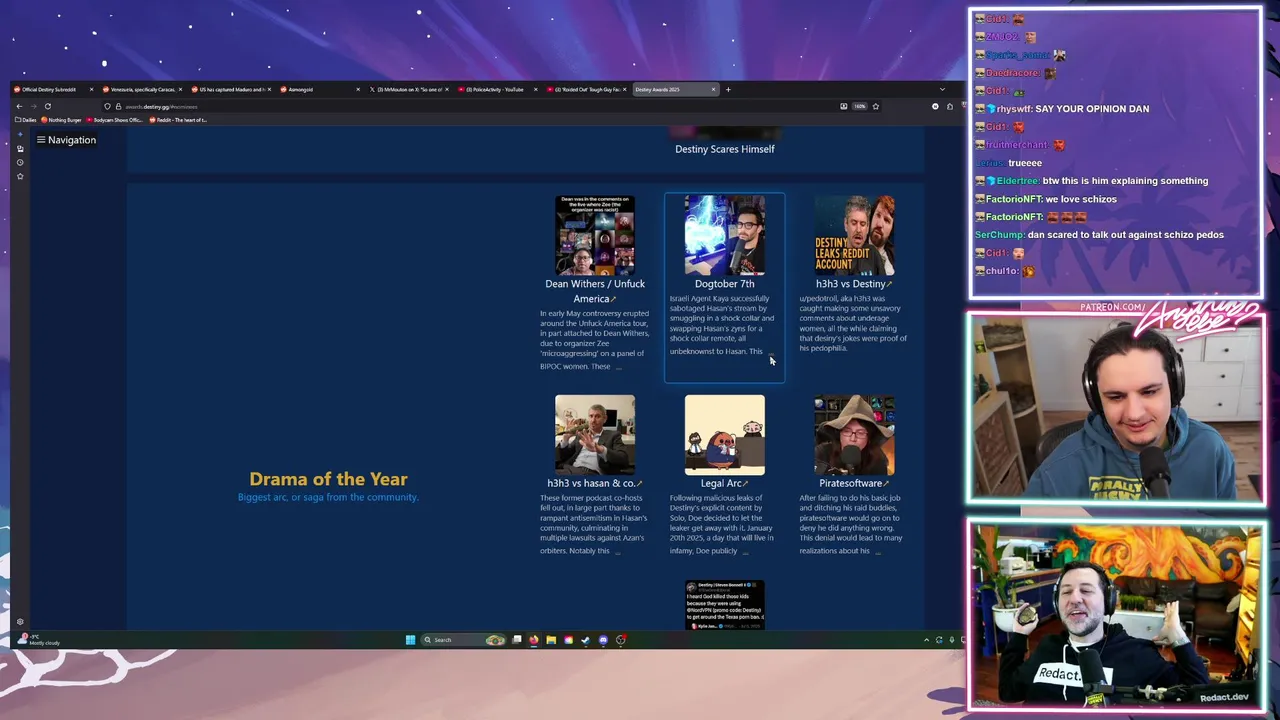Select the Dean Withers nominee thumbnail
Screen dimensions: 1280x720
click(595, 235)
